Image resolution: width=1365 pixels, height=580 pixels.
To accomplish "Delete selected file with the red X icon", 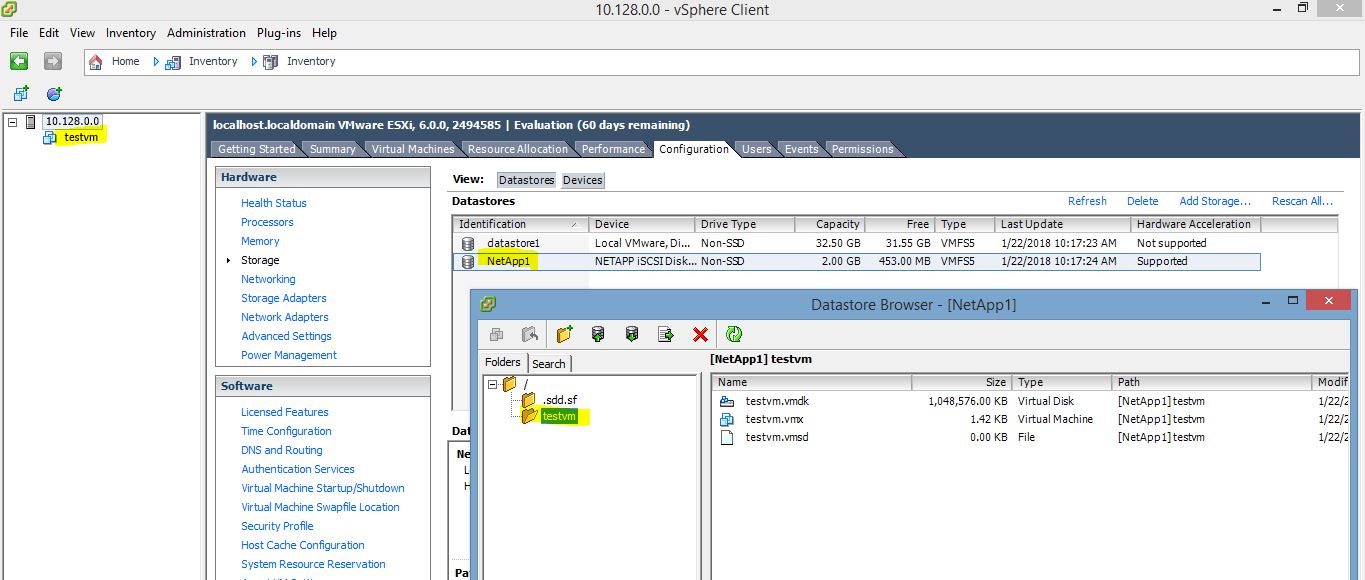I will [699, 334].
